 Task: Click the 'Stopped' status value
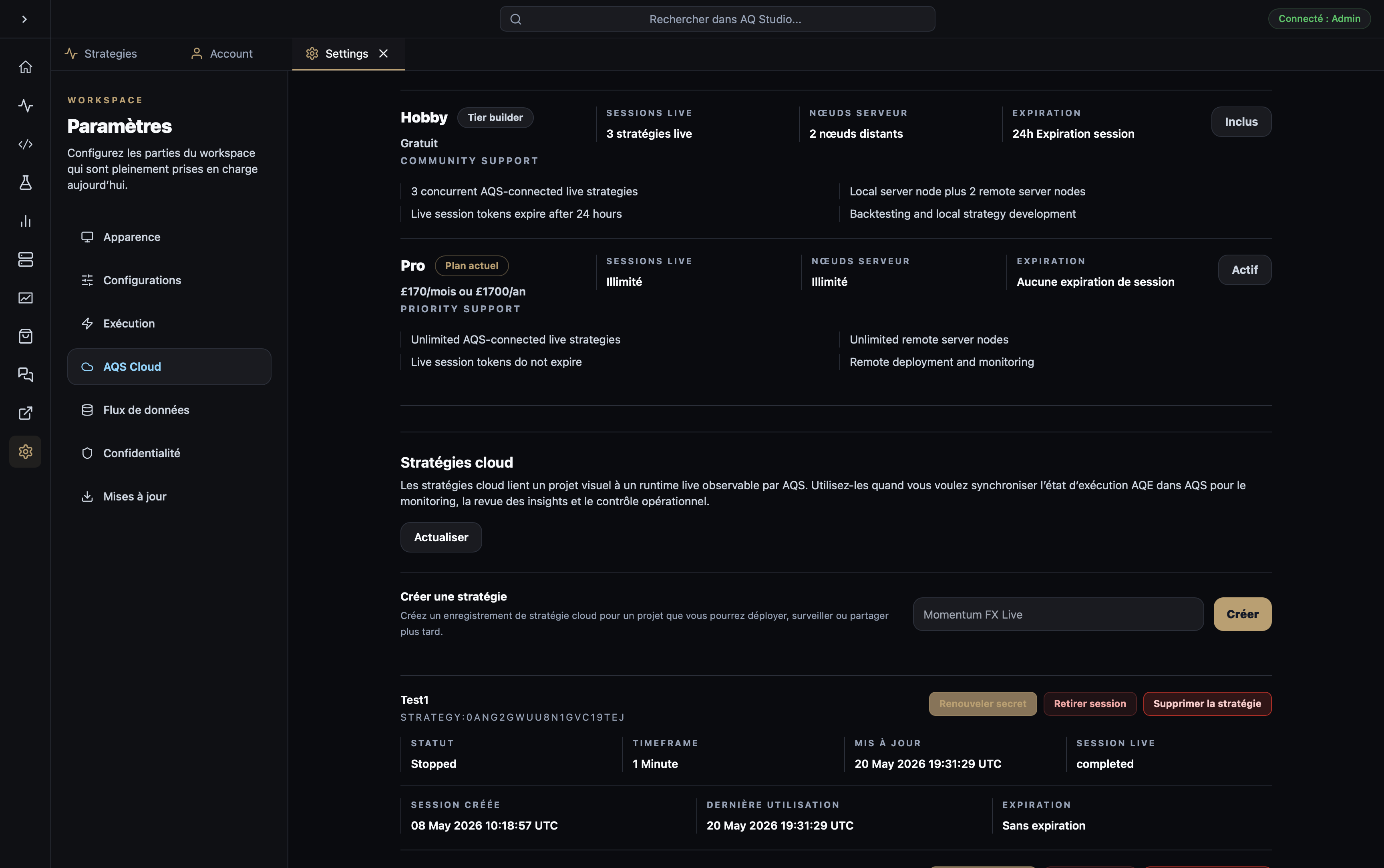[x=433, y=764]
